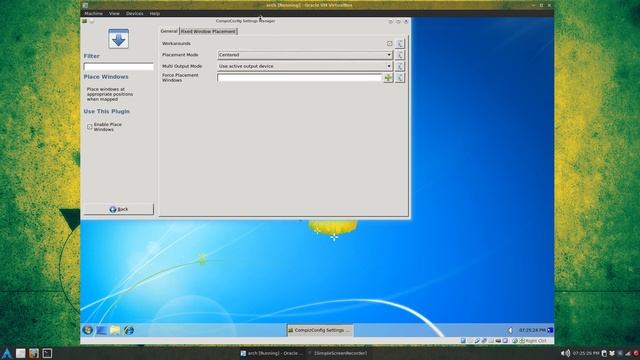Reset Force Placement Windows with its icon
The height and width of the screenshot is (360, 640).
tap(400, 78)
